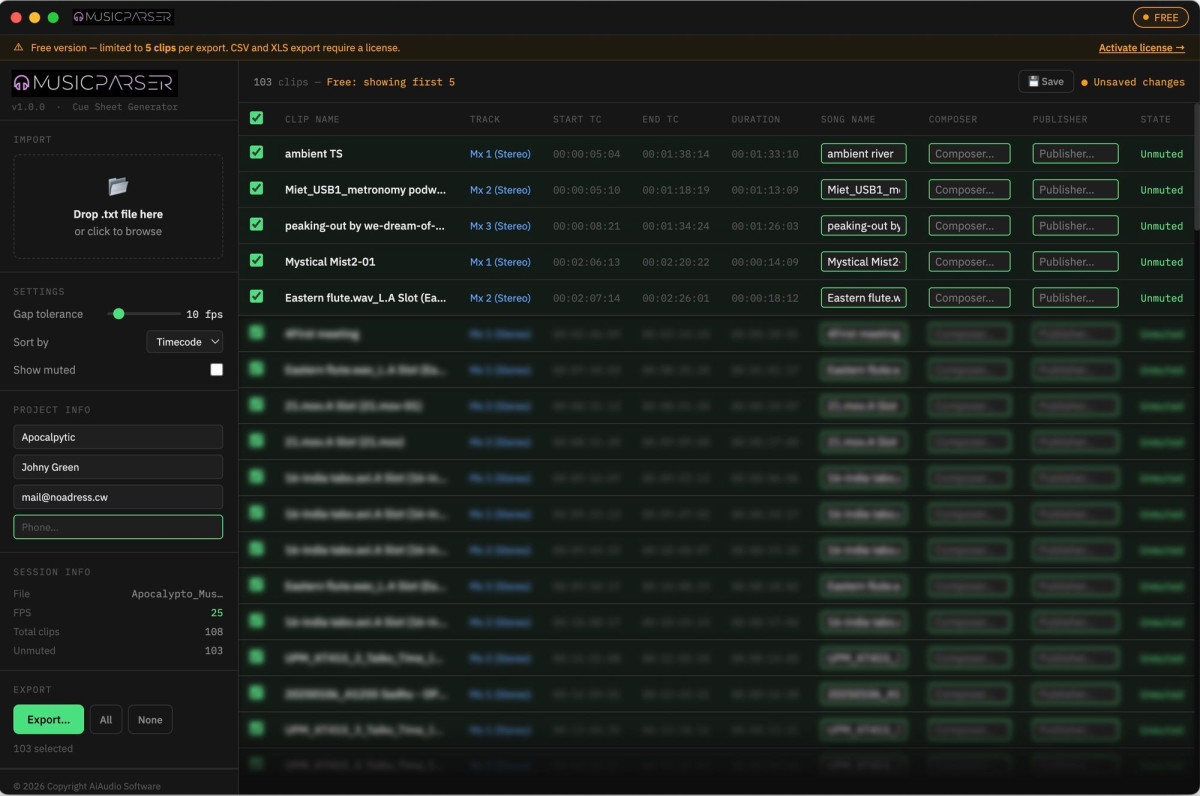Click the Save button with disk icon
This screenshot has height=796, width=1200.
click(x=1045, y=82)
